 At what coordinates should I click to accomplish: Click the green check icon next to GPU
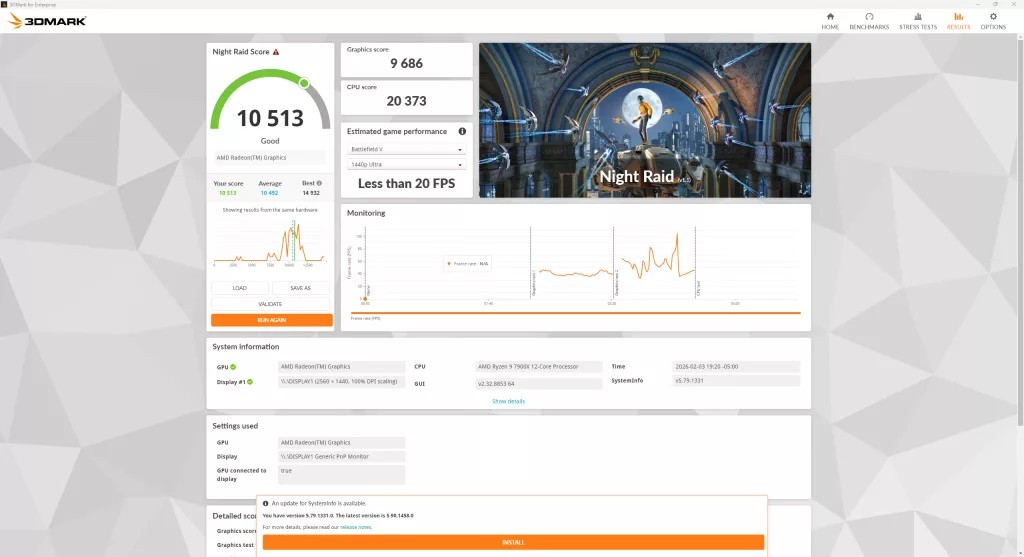[234, 367]
